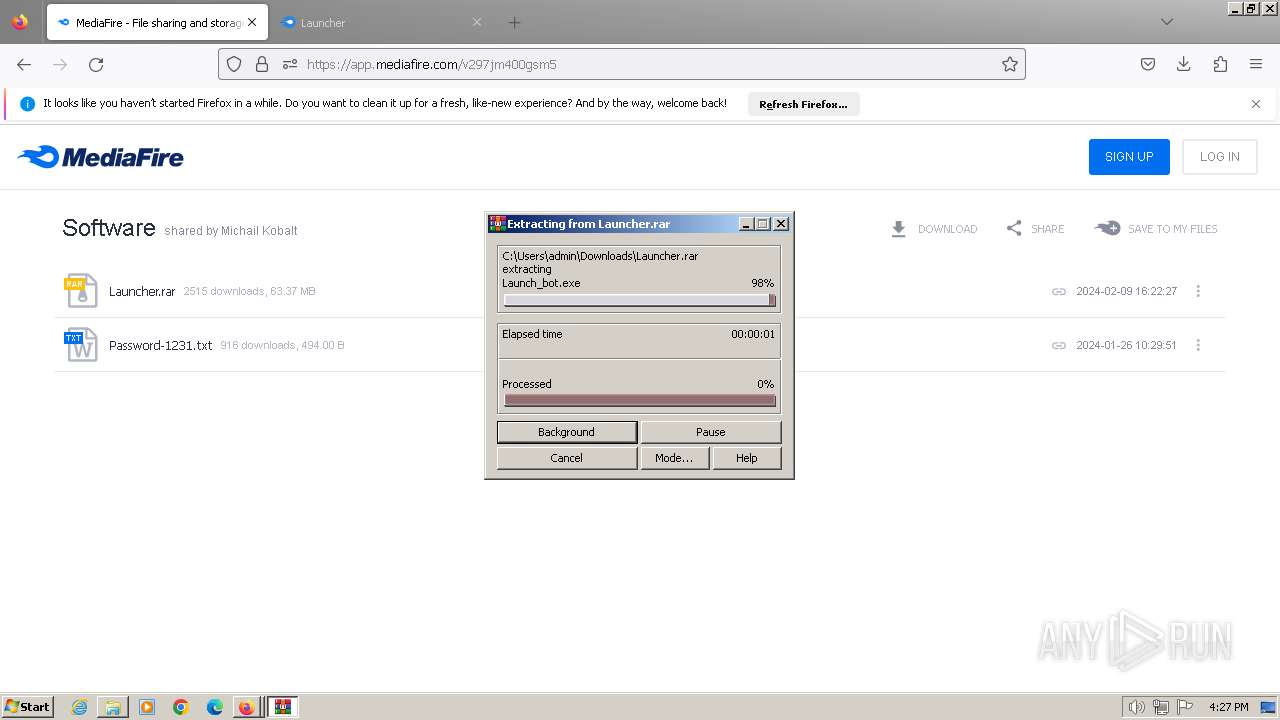Open the network tray icon
The width and height of the screenshot is (1280, 720).
(1161, 707)
